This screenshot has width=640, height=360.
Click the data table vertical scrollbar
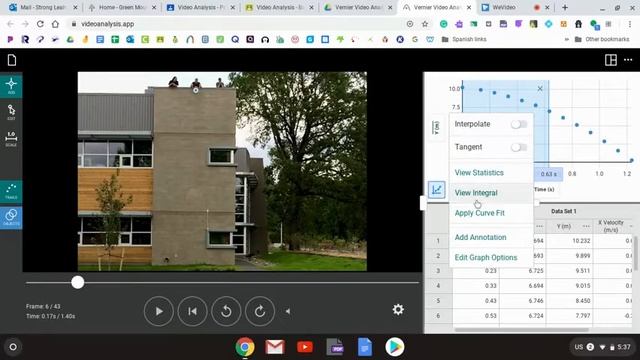(636, 253)
